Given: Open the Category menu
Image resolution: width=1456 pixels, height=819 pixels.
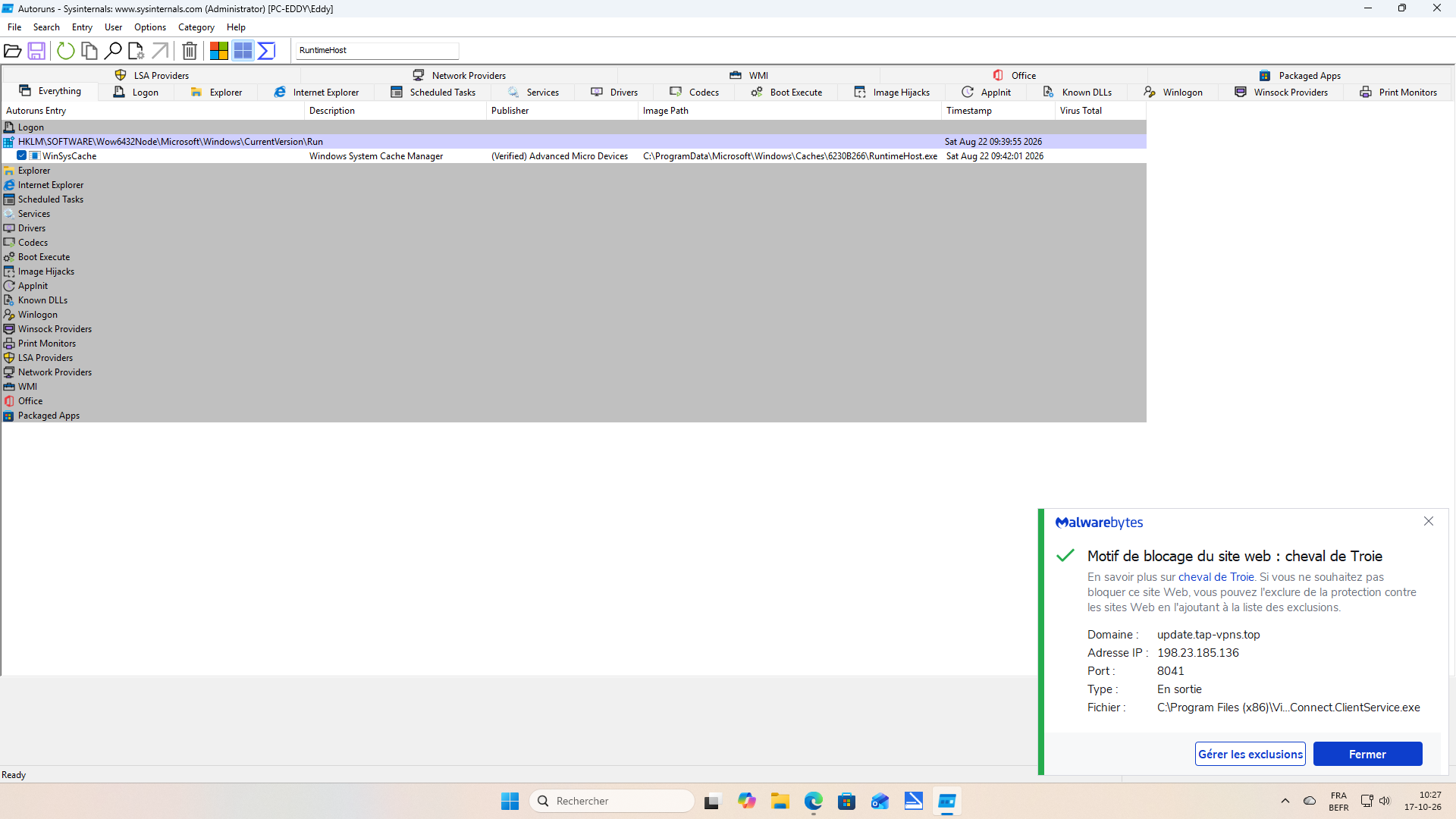Looking at the screenshot, I should [196, 27].
